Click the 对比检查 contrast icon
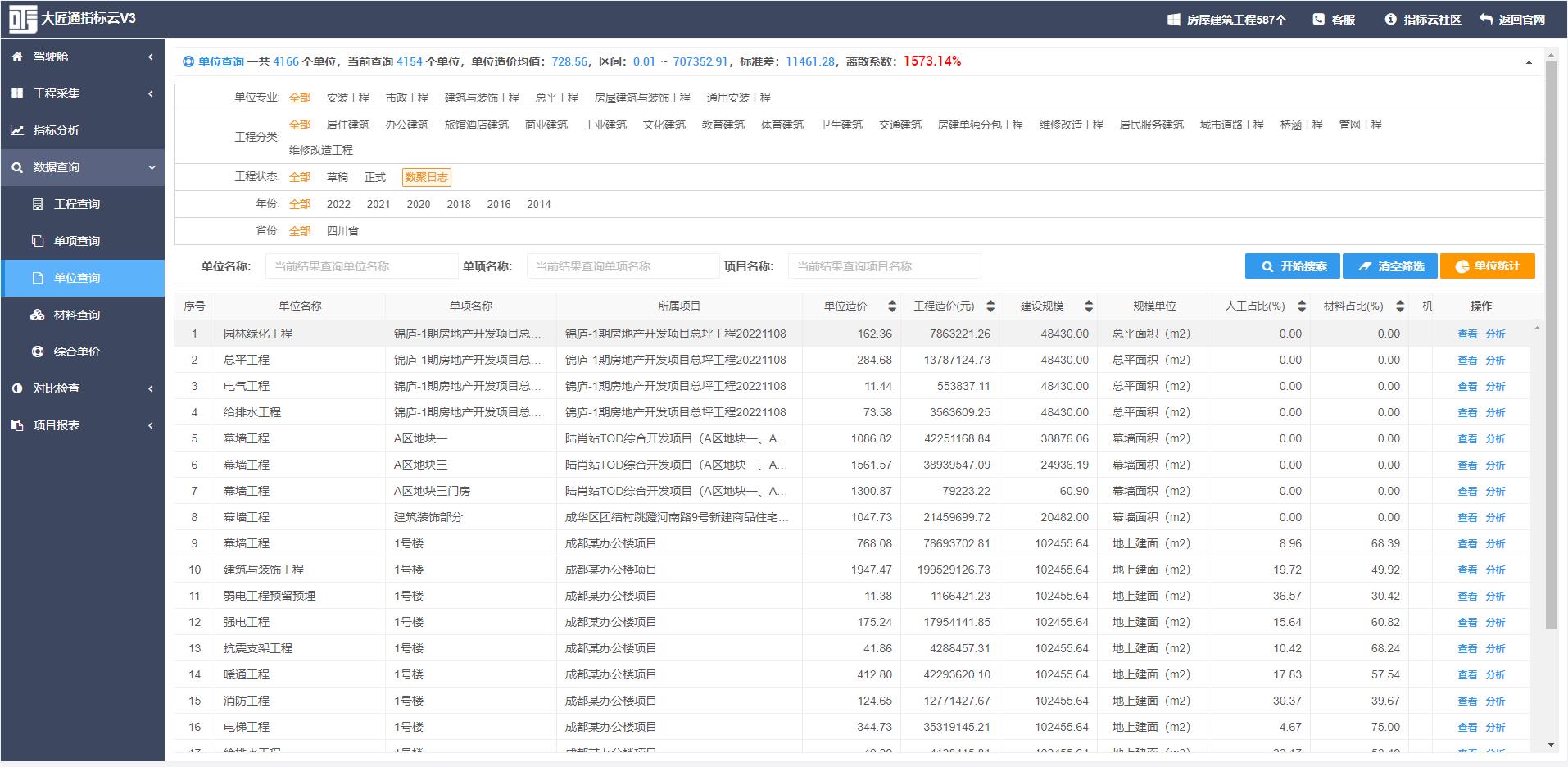 (x=17, y=388)
